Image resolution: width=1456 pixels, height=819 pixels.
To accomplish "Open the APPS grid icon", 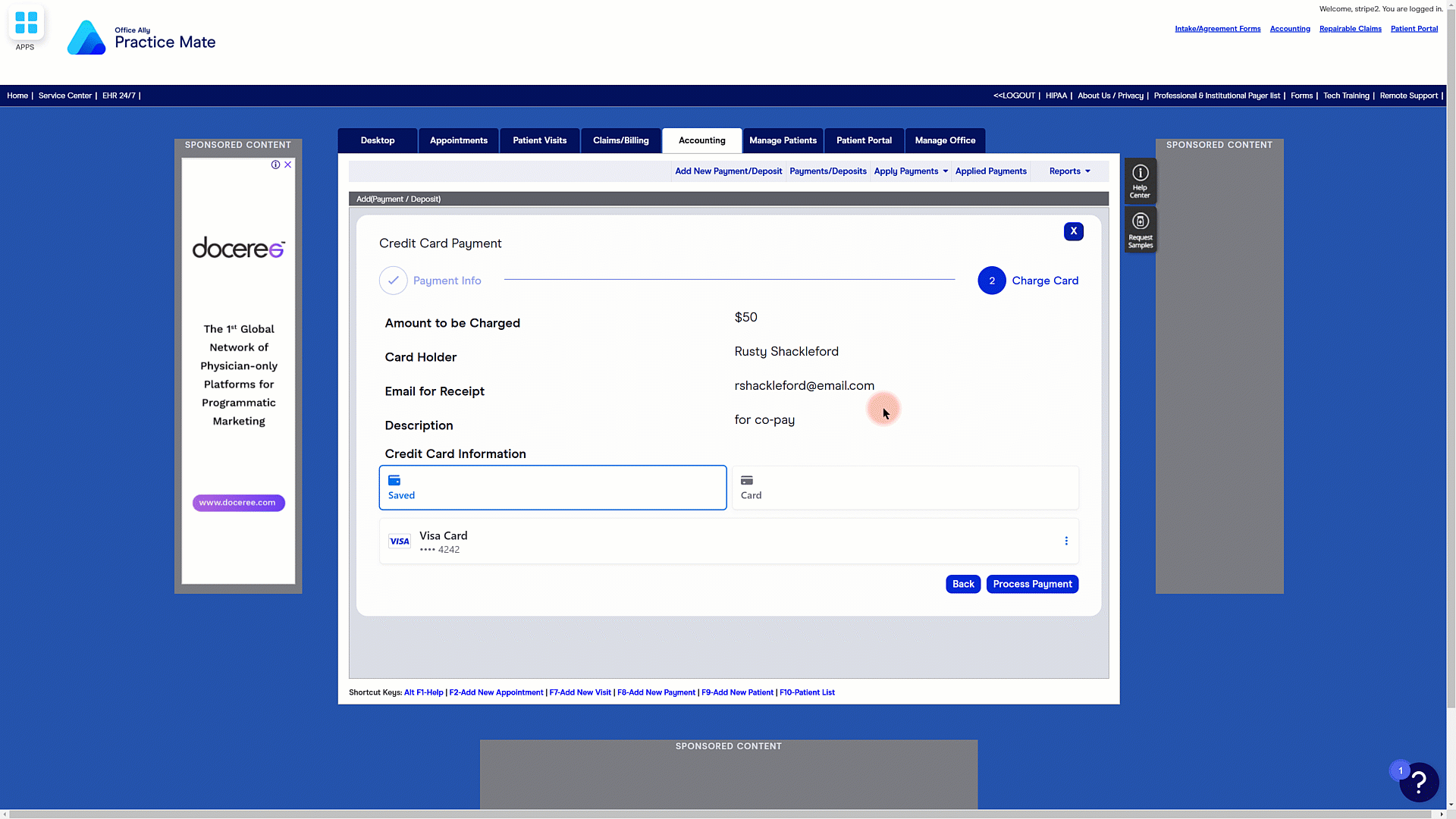I will 26,24.
